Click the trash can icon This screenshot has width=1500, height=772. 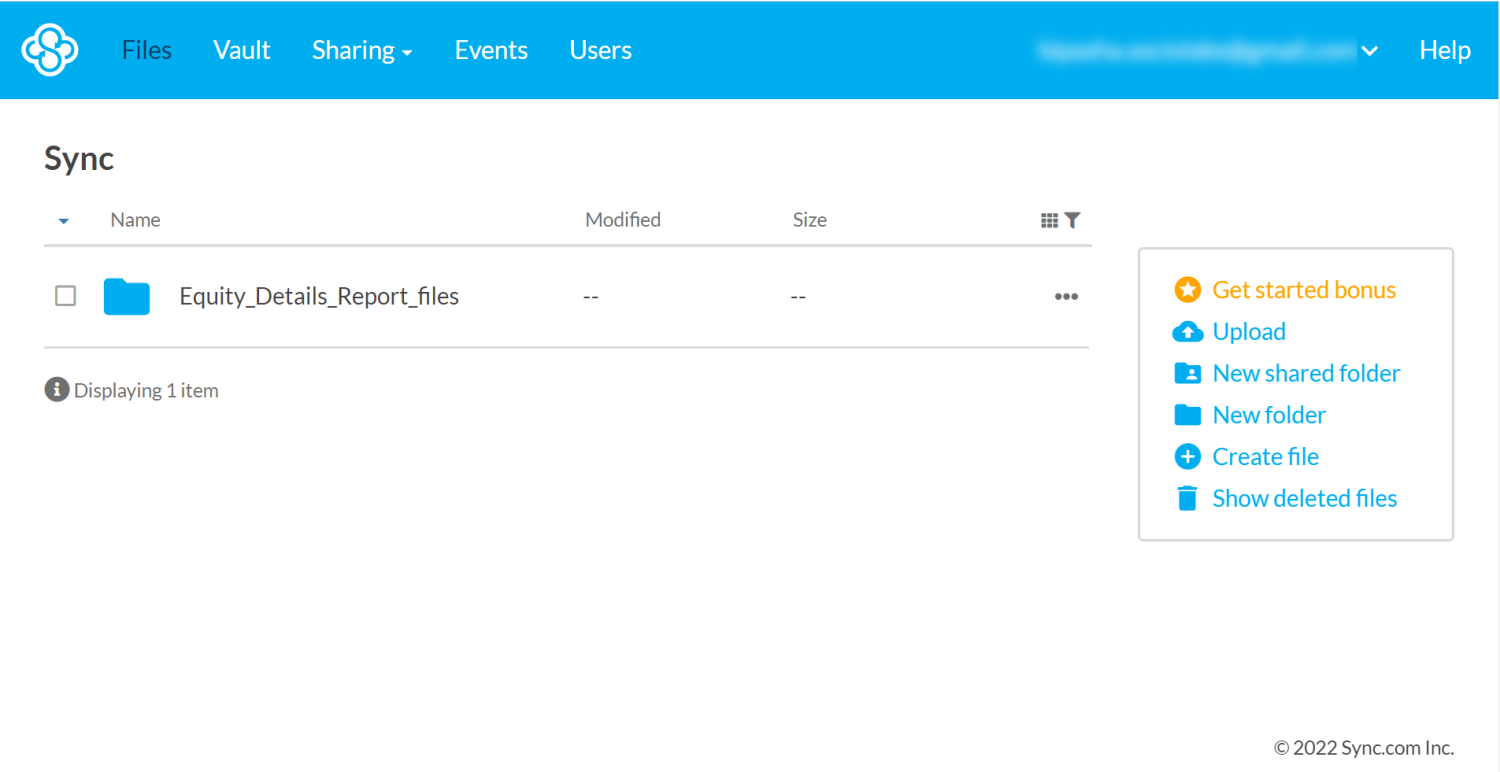coord(1187,498)
